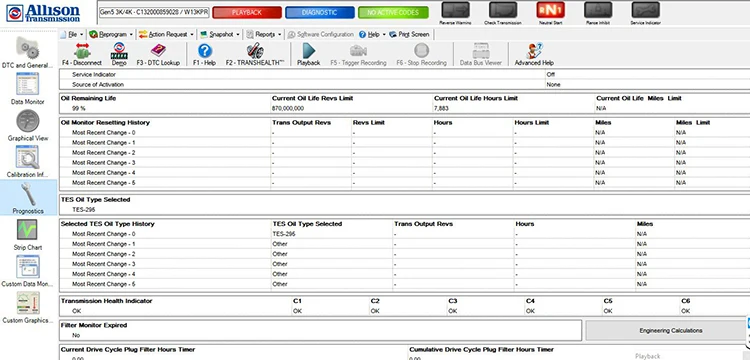Viewport: 750px width, 360px height.
Task: Expand the Action Request dropdown
Action: pos(166,34)
